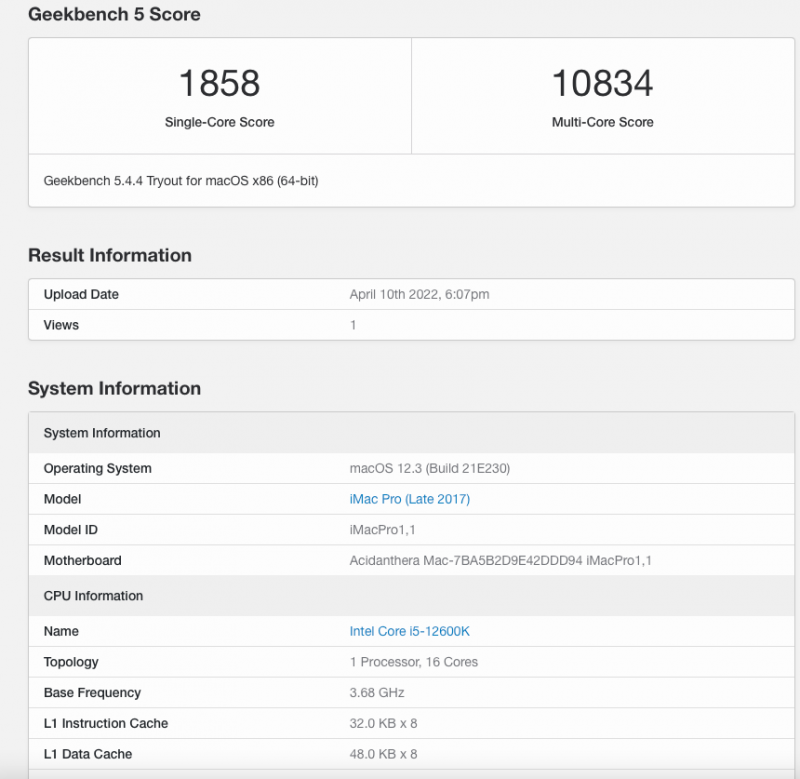Viewport: 800px width, 779px height.
Task: Click the Single-Core Score label
Action: point(219,122)
